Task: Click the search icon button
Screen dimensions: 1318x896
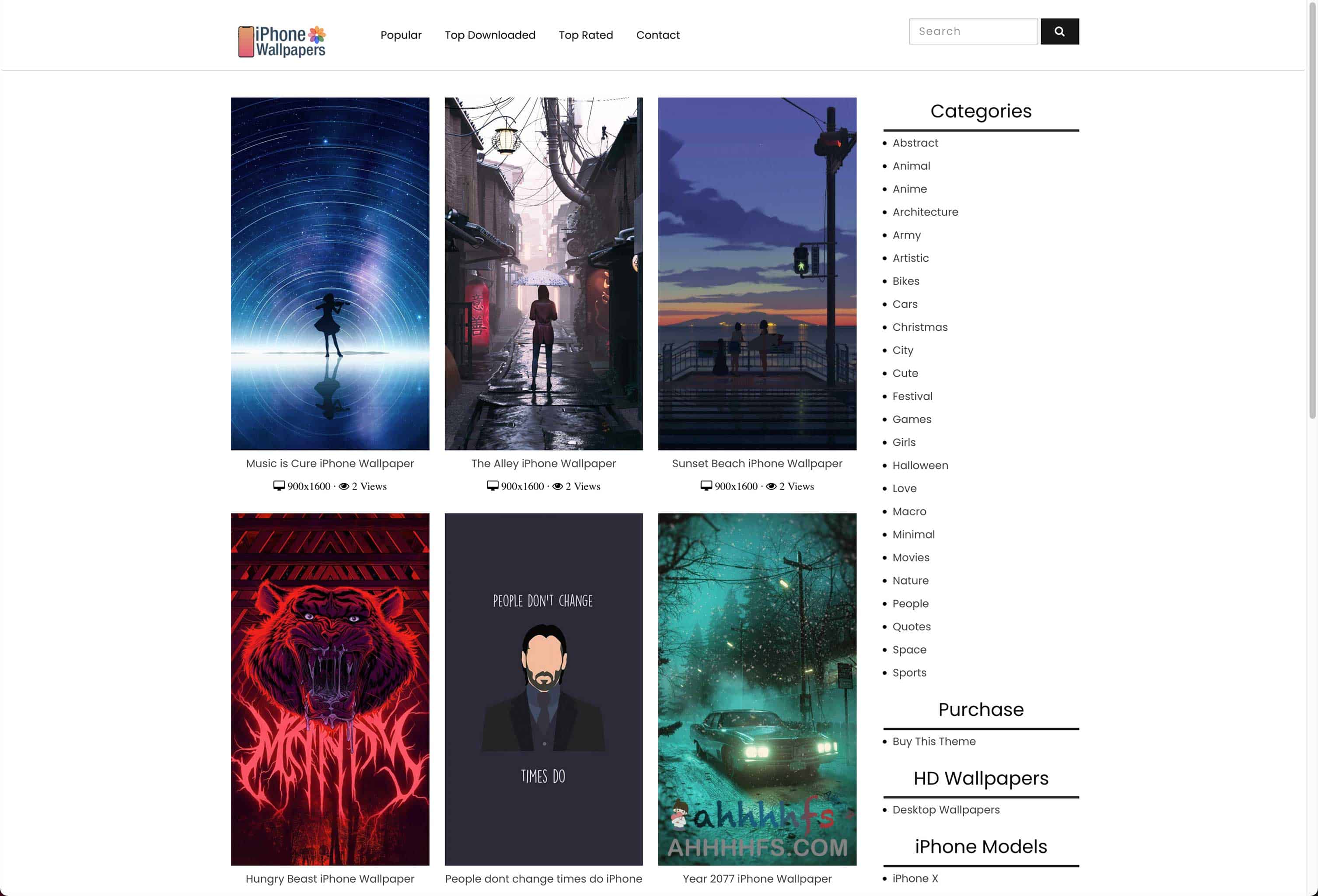Action: [1059, 31]
